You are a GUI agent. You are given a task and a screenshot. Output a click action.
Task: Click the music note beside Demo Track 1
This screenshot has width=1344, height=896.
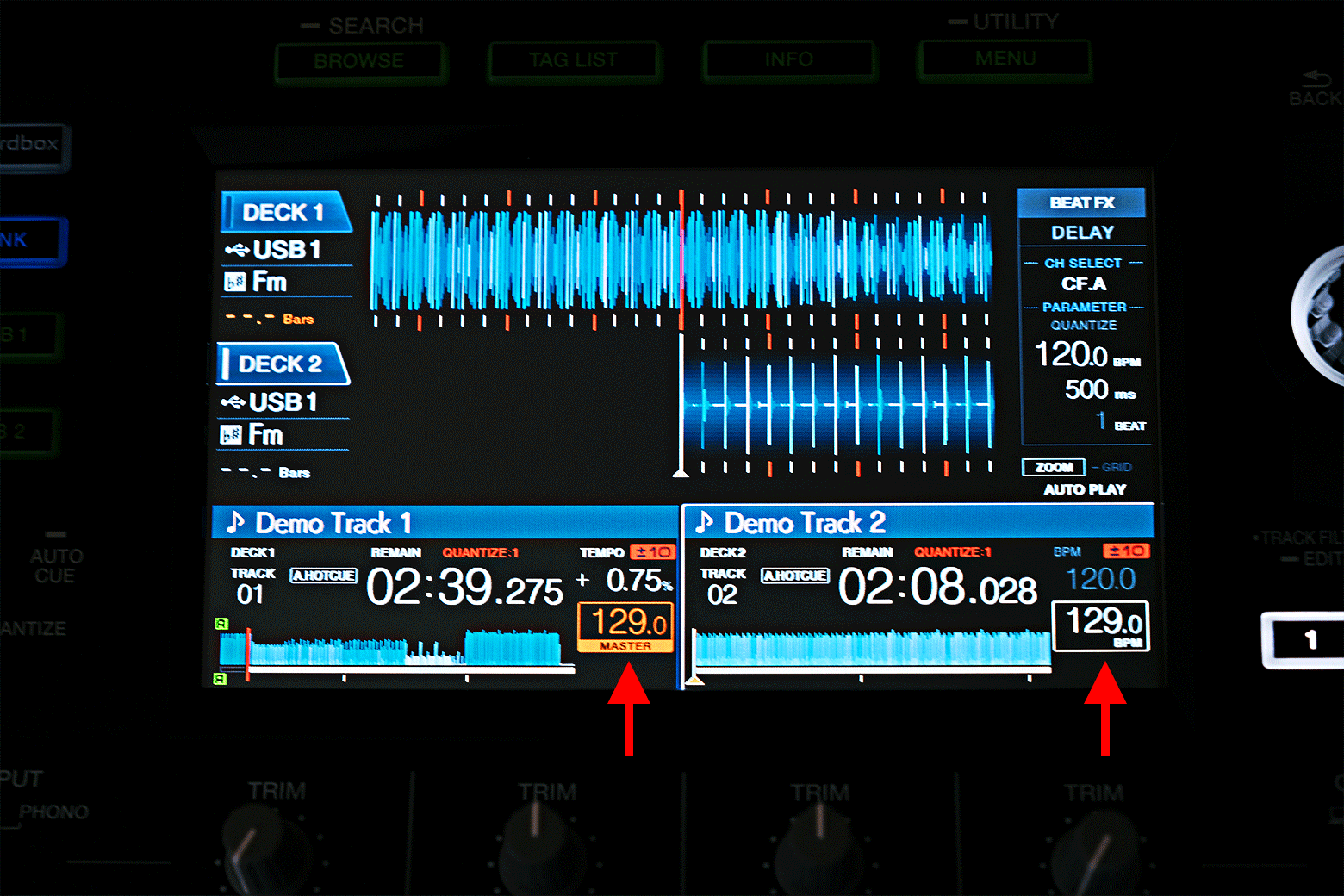click(235, 522)
